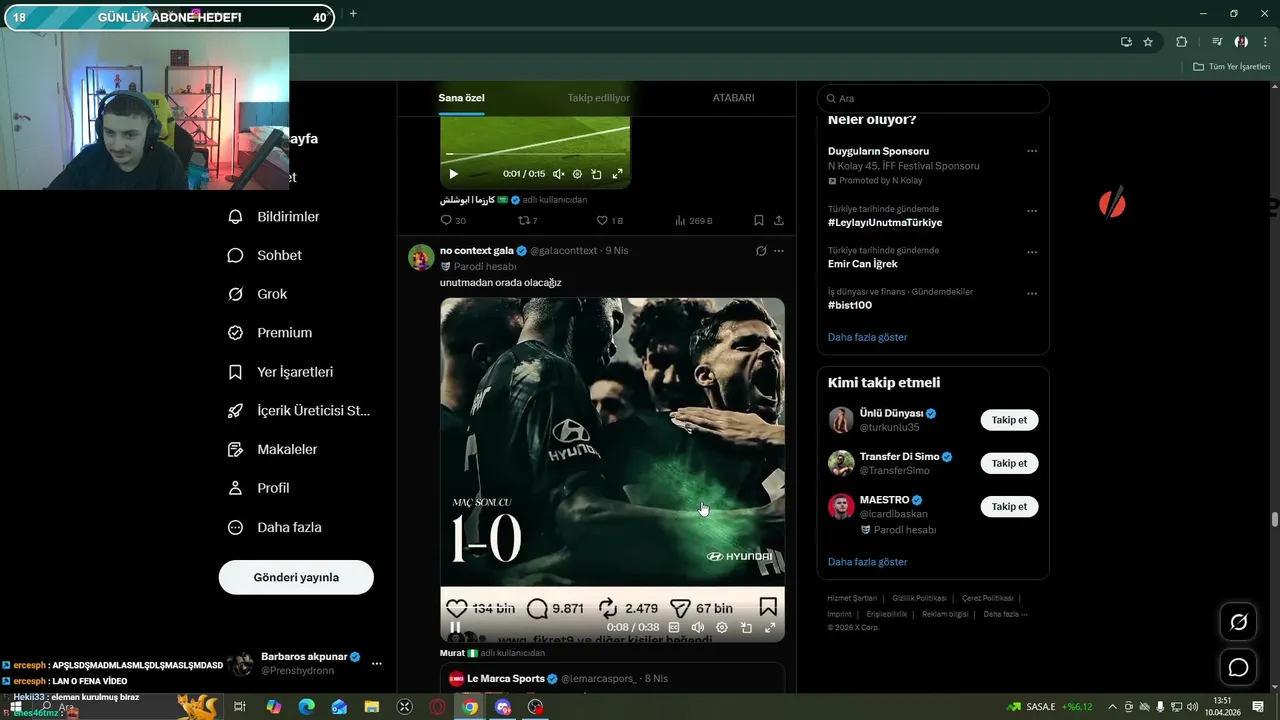The height and width of the screenshot is (720, 1280).
Task: Open File Explorer from taskbar
Action: 372,707
